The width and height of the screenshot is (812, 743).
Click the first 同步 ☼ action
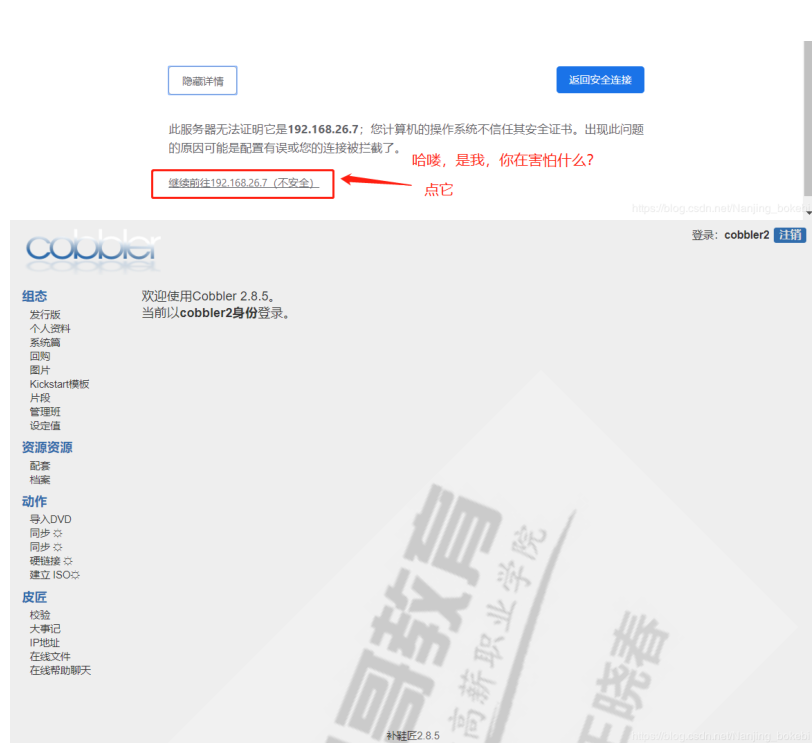point(46,533)
